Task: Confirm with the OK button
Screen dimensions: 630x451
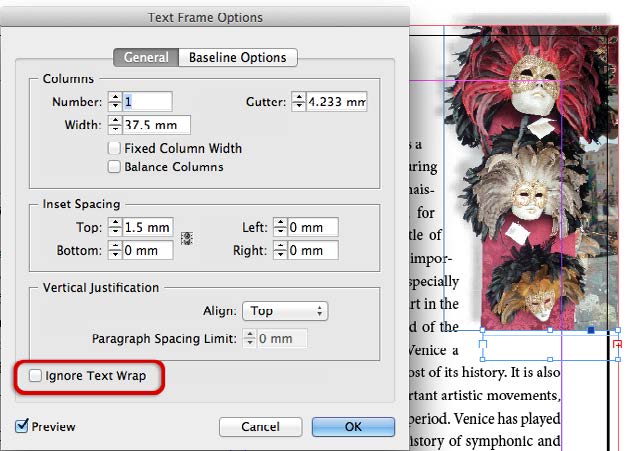Action: point(353,426)
